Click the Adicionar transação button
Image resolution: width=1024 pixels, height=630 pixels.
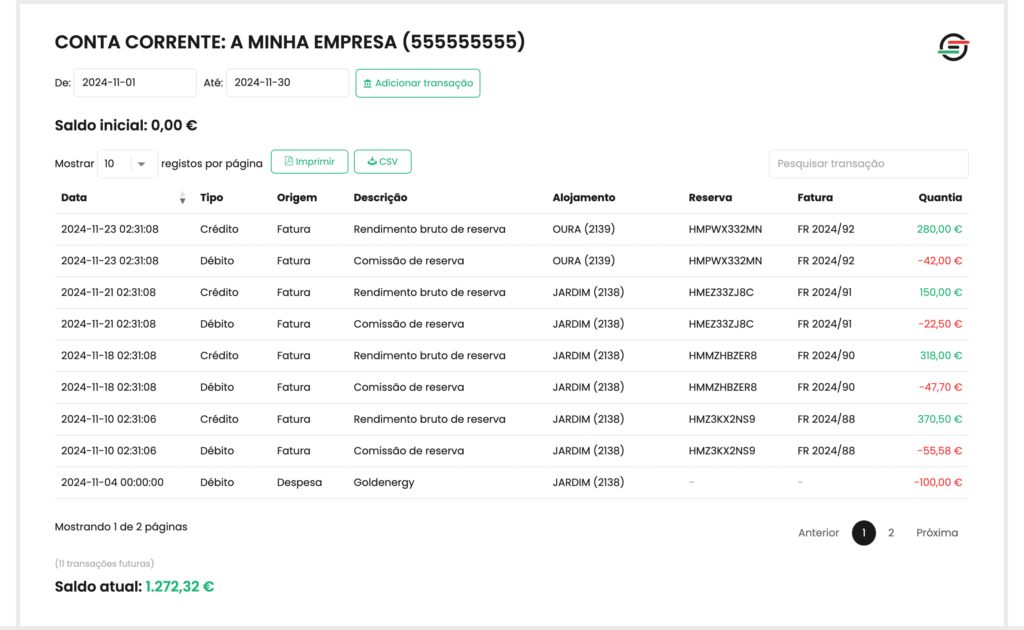[418, 83]
